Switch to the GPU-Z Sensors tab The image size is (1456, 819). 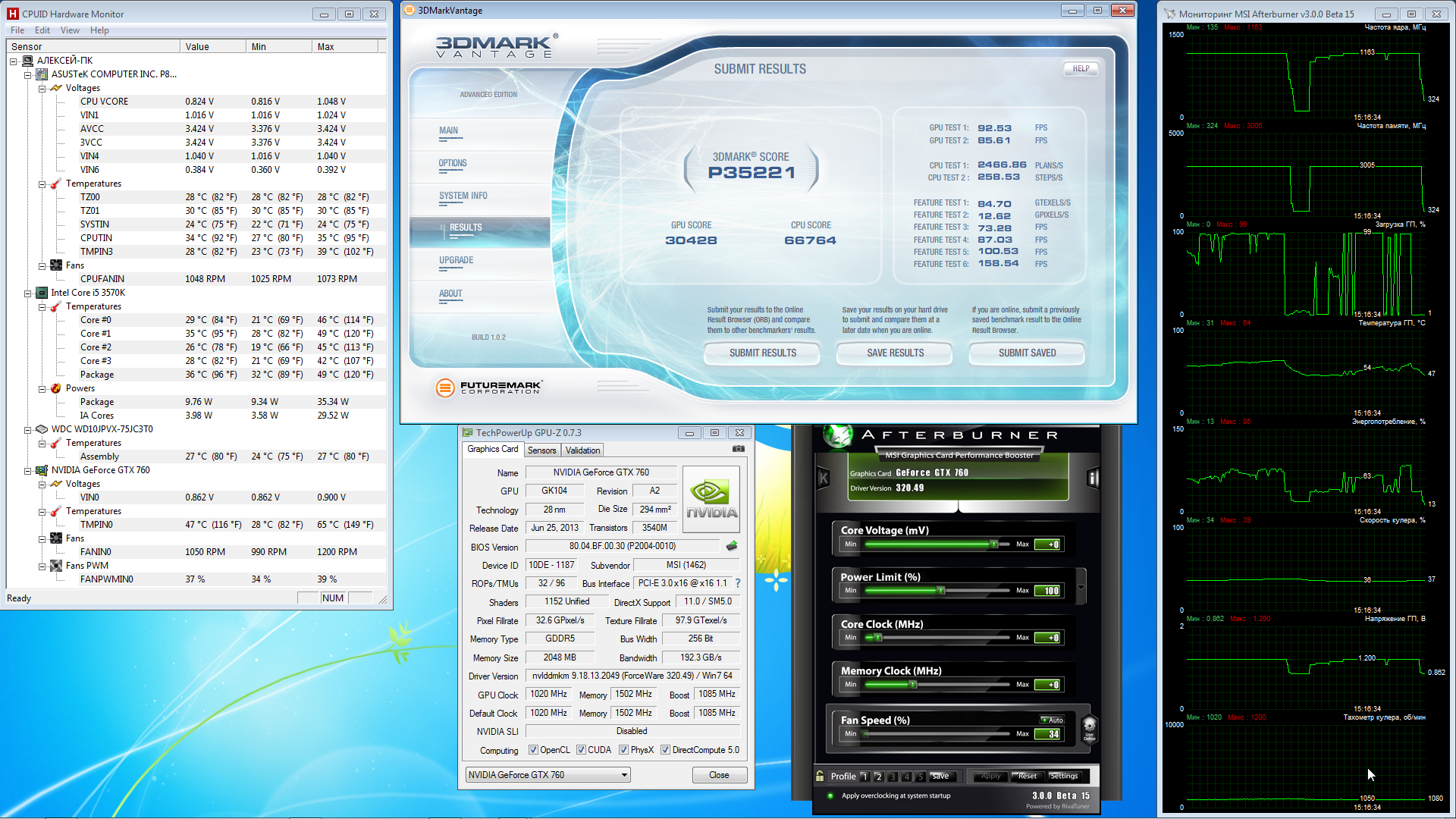point(542,450)
